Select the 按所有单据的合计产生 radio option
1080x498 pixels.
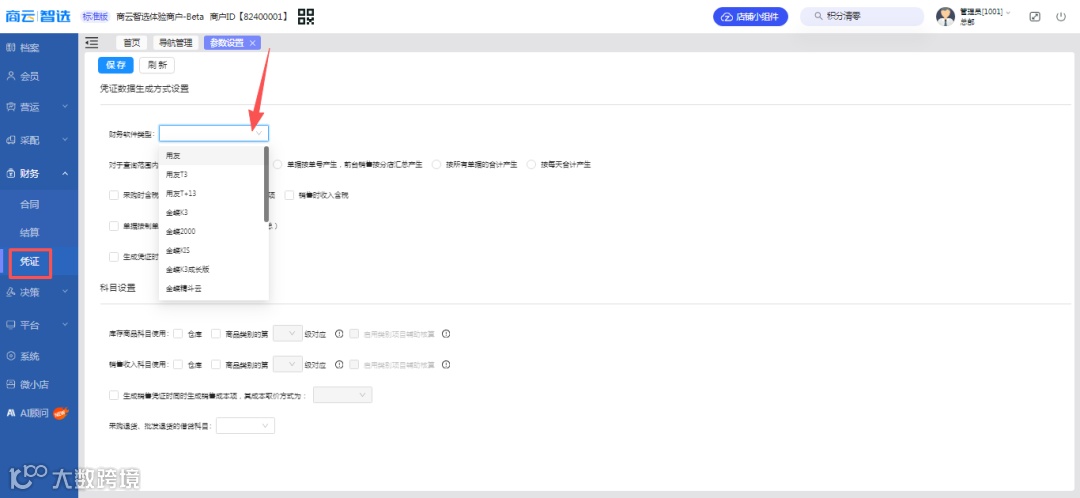[436, 165]
